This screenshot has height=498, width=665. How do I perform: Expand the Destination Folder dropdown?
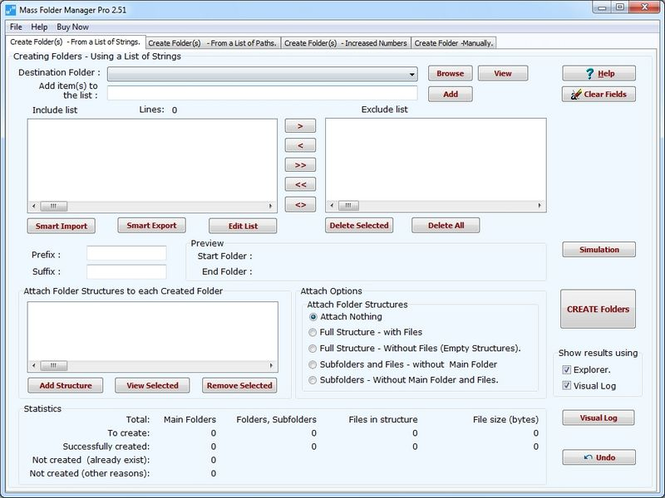411,74
